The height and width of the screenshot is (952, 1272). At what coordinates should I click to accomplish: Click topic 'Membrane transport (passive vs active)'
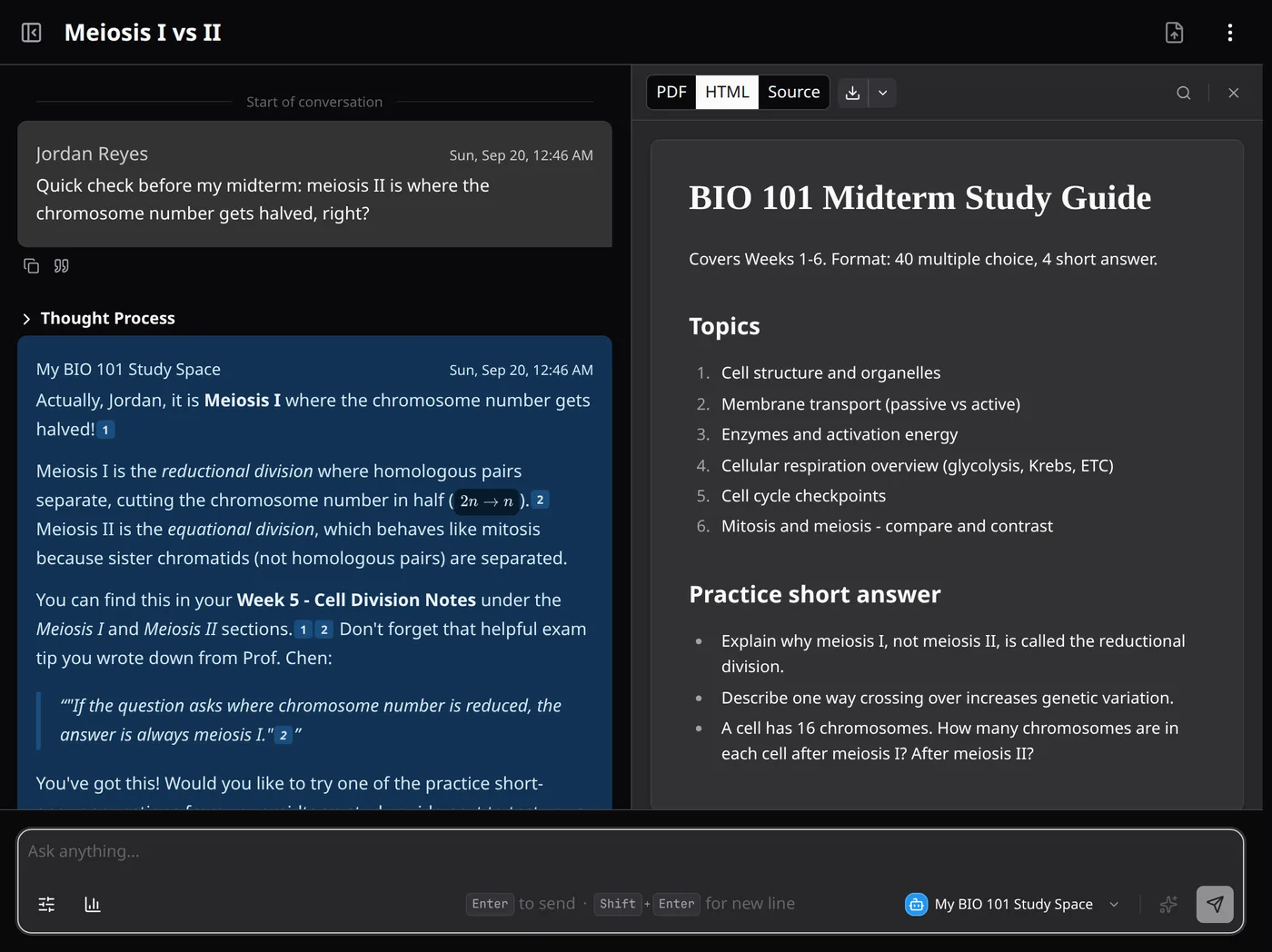point(870,404)
